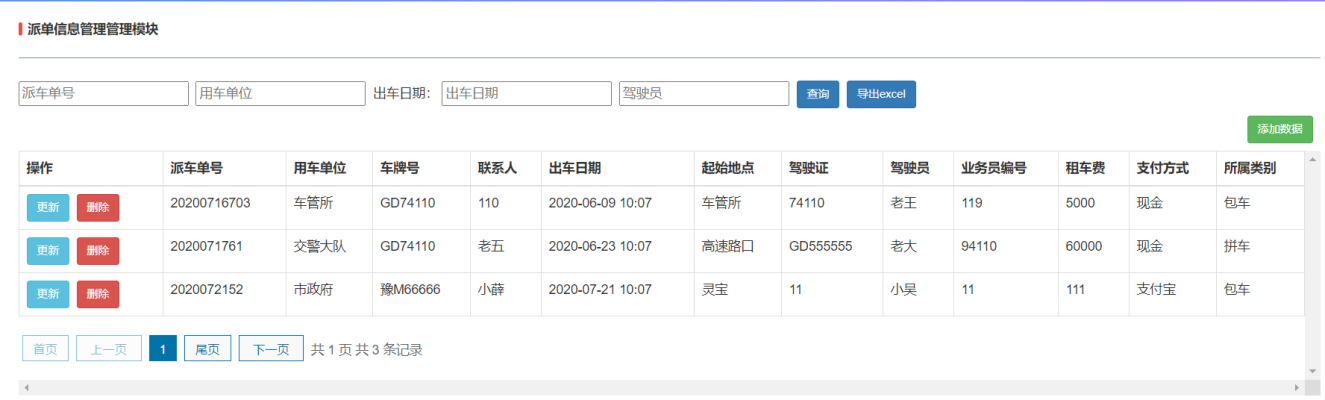Click the 导出excel export button
This screenshot has height=400, width=1325.
(881, 94)
